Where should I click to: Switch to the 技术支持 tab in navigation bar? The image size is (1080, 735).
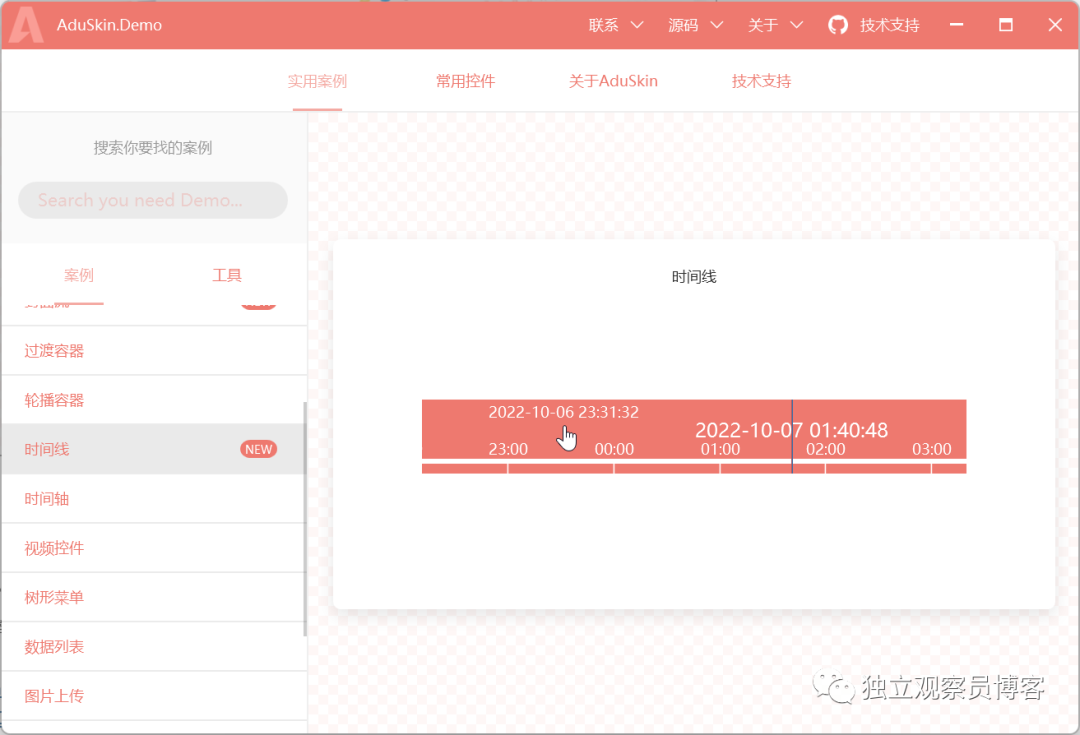(x=761, y=81)
